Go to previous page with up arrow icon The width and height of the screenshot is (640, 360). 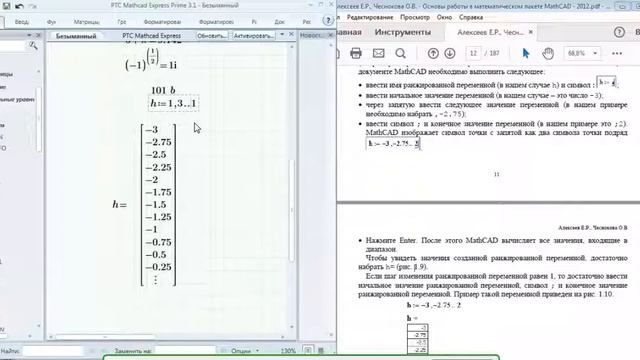point(433,53)
